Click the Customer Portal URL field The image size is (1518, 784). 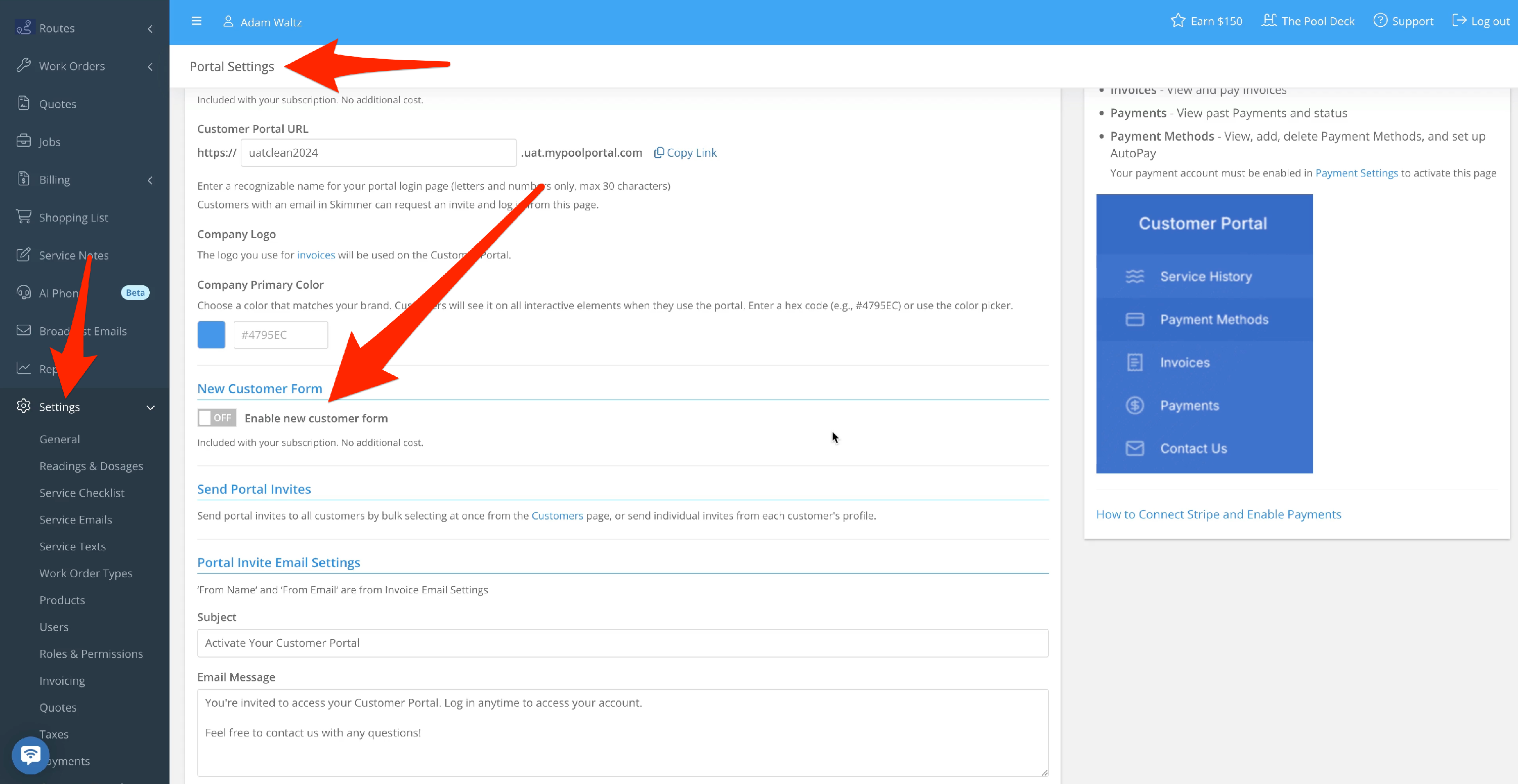378,153
